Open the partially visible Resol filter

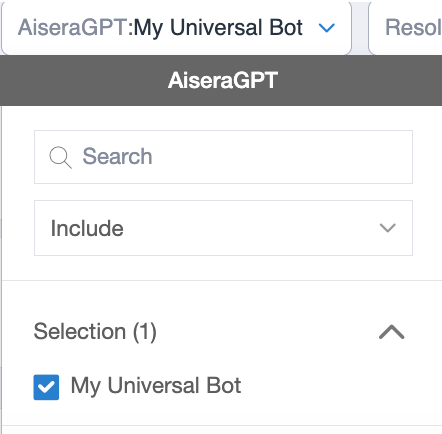click(x=406, y=27)
